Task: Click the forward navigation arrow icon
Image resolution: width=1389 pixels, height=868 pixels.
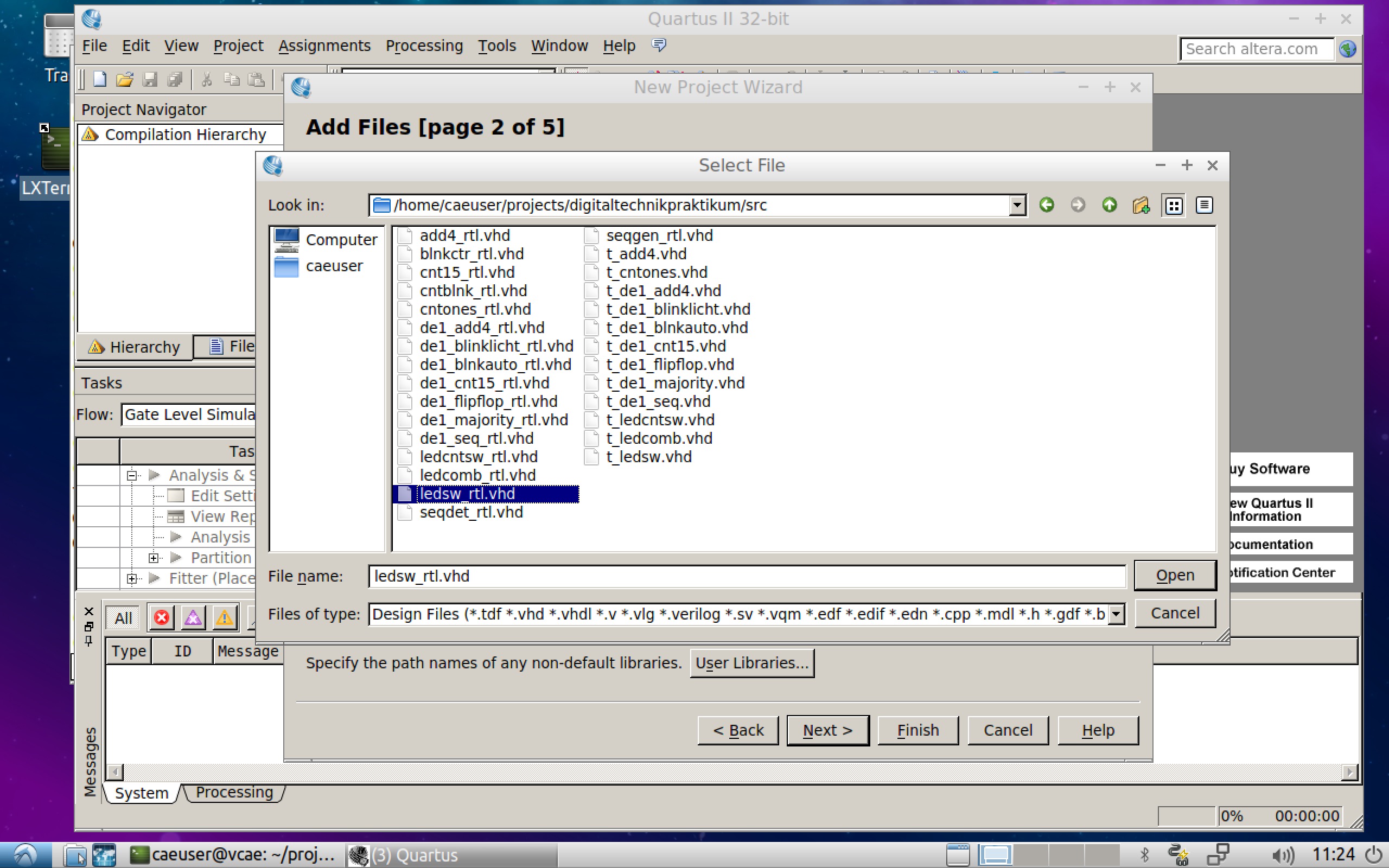Action: [1078, 205]
